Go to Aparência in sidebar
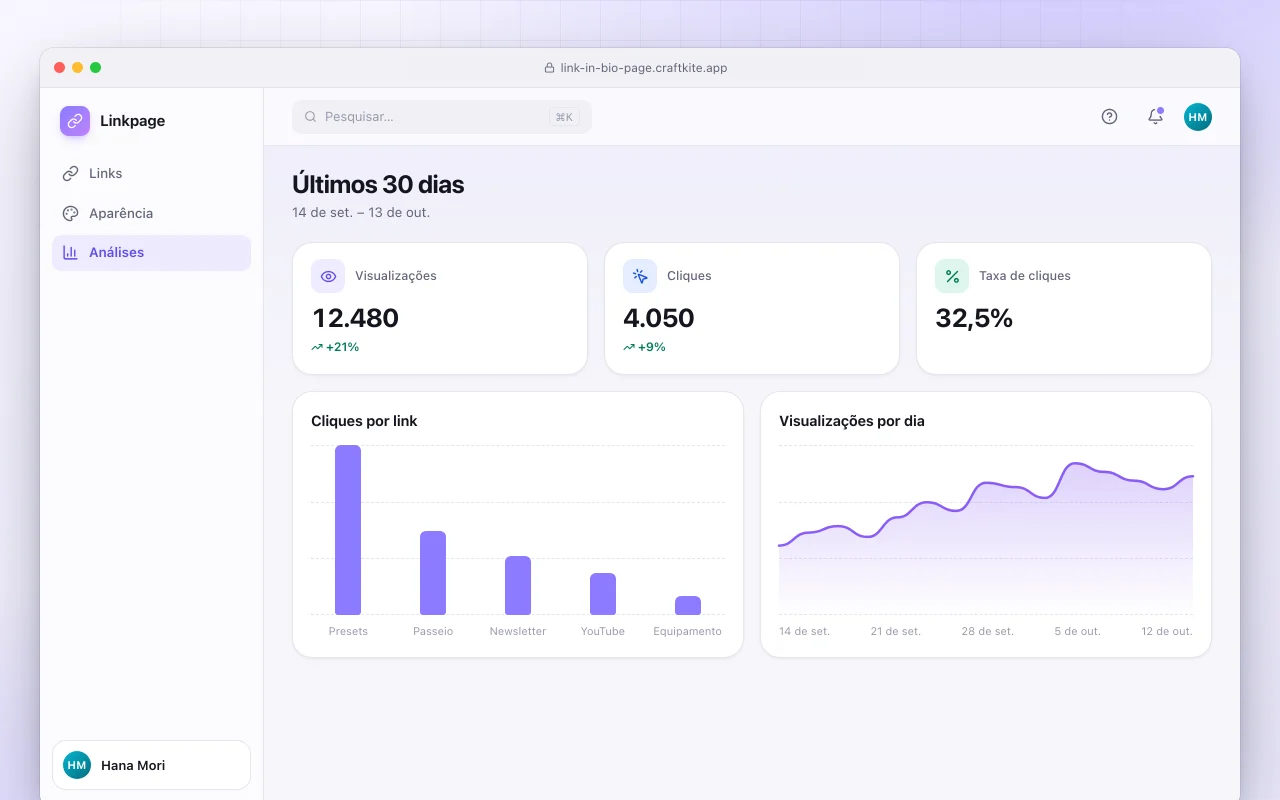Screen dimensions: 1280x800 click(x=151, y=213)
